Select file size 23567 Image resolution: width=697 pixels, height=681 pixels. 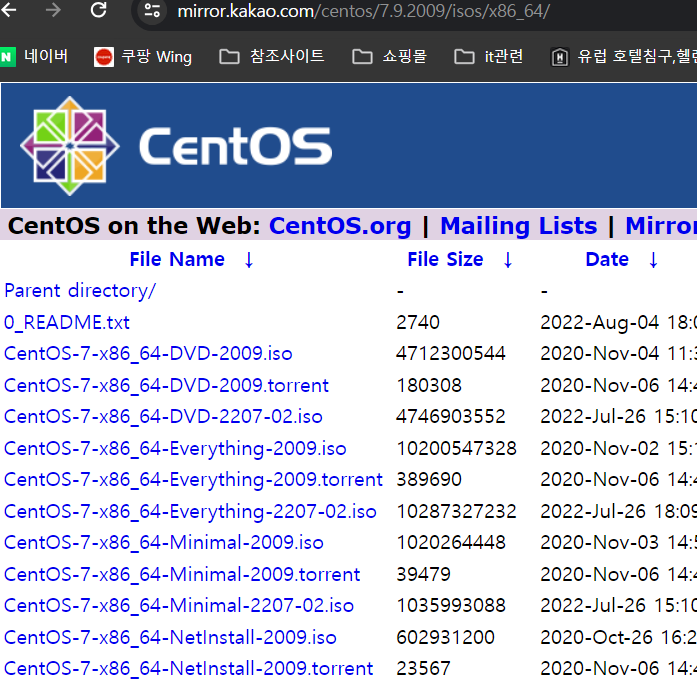[423, 669]
